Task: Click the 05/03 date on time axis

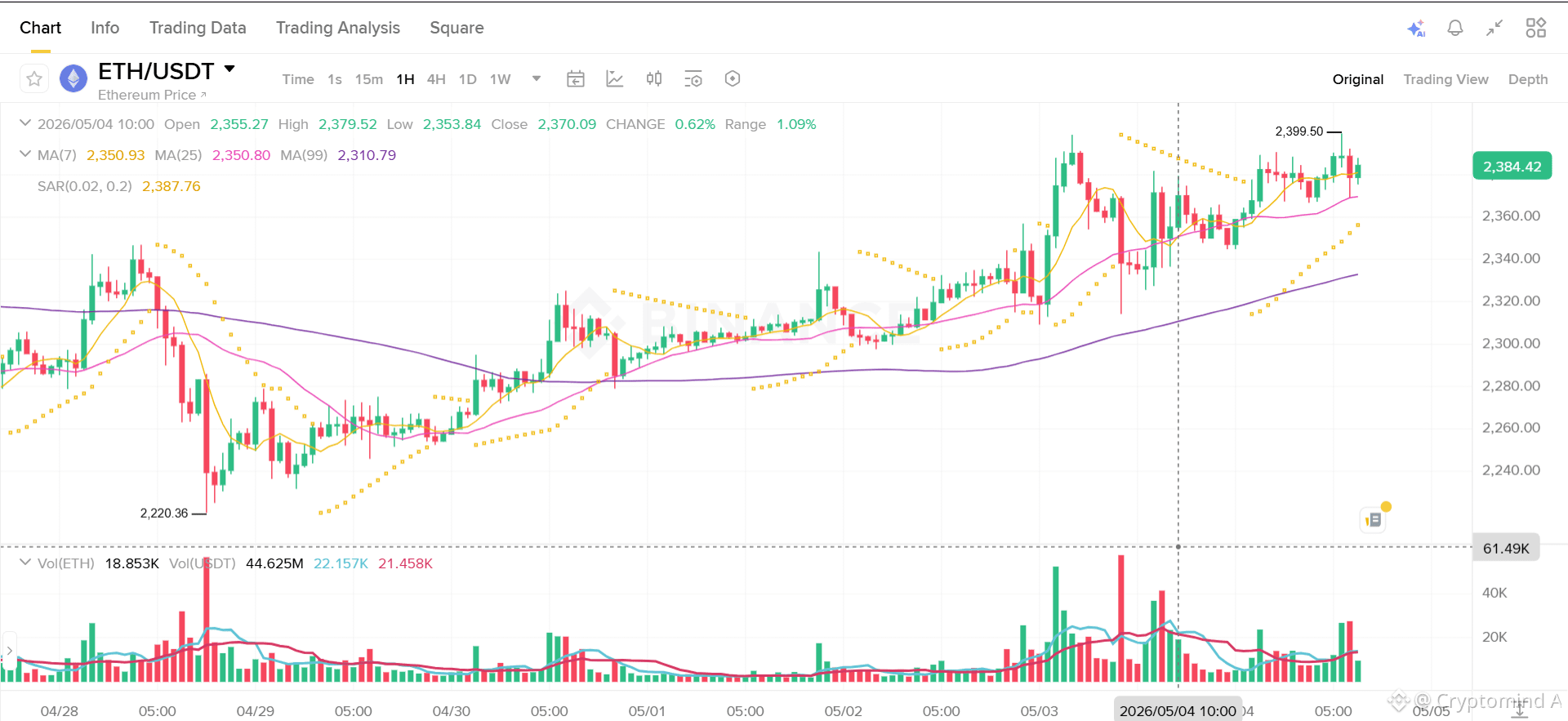Action: click(x=1039, y=711)
